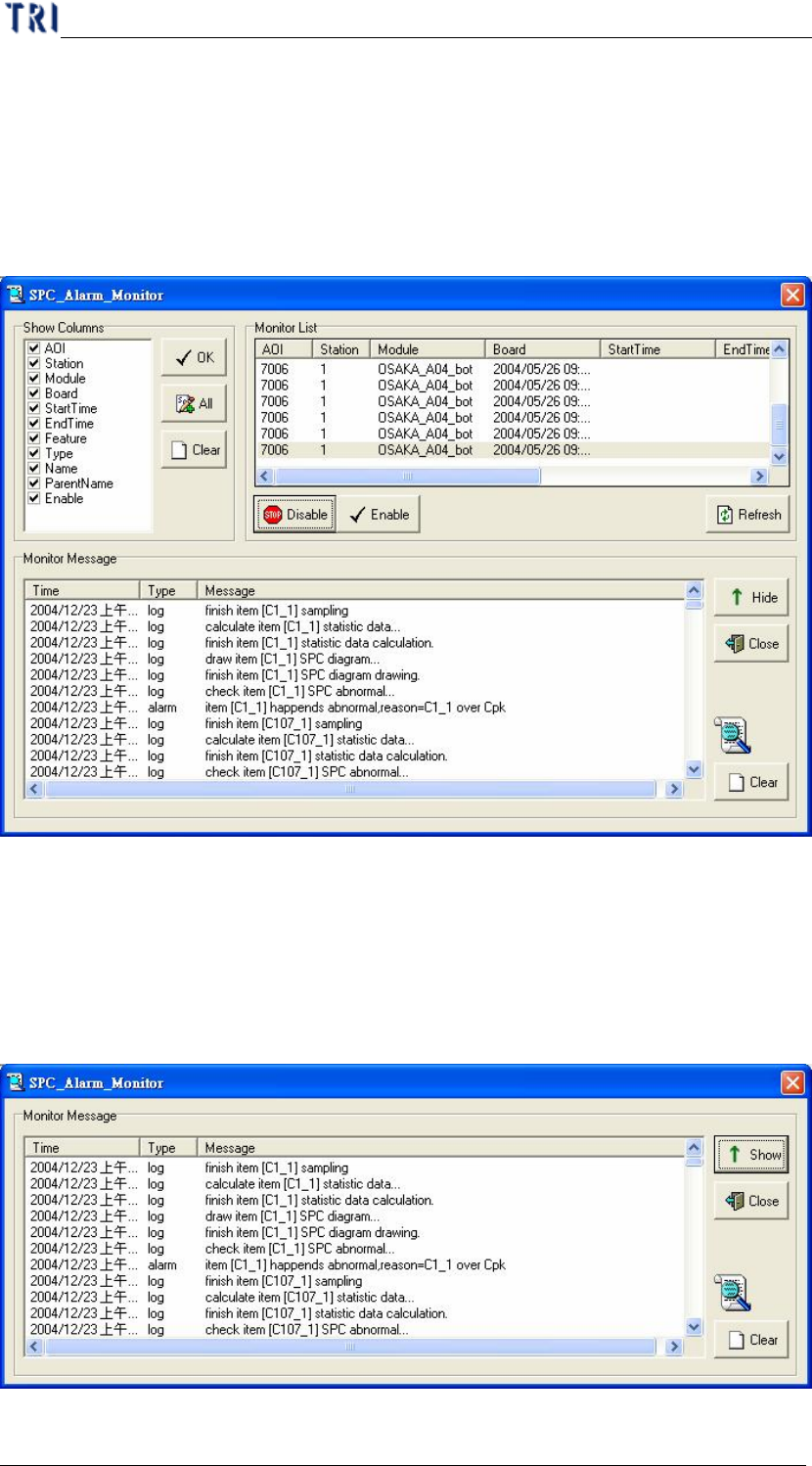Toggle the Type column checkbox
Viewport: 812px width, 1466px height.
[34, 453]
